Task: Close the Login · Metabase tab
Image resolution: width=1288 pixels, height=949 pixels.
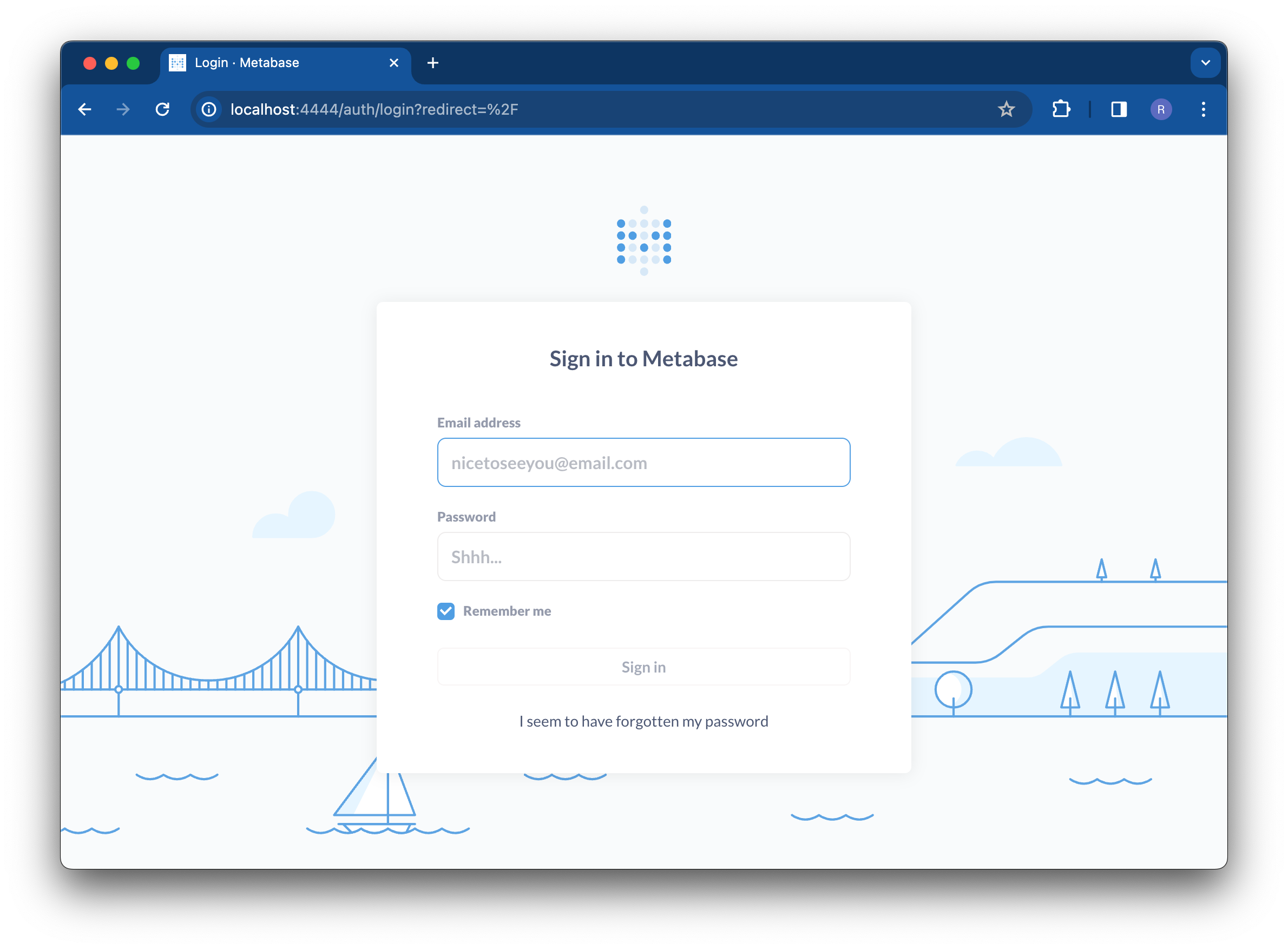Action: pos(394,63)
